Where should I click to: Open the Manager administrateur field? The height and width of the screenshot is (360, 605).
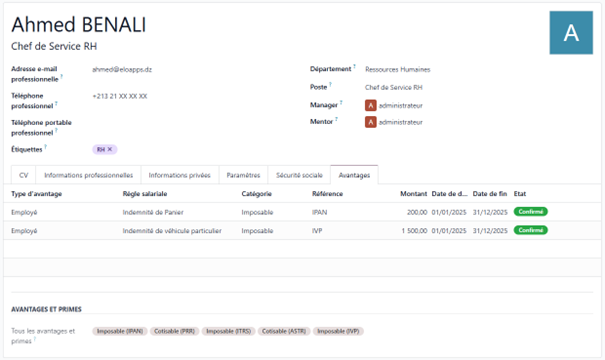coord(401,105)
